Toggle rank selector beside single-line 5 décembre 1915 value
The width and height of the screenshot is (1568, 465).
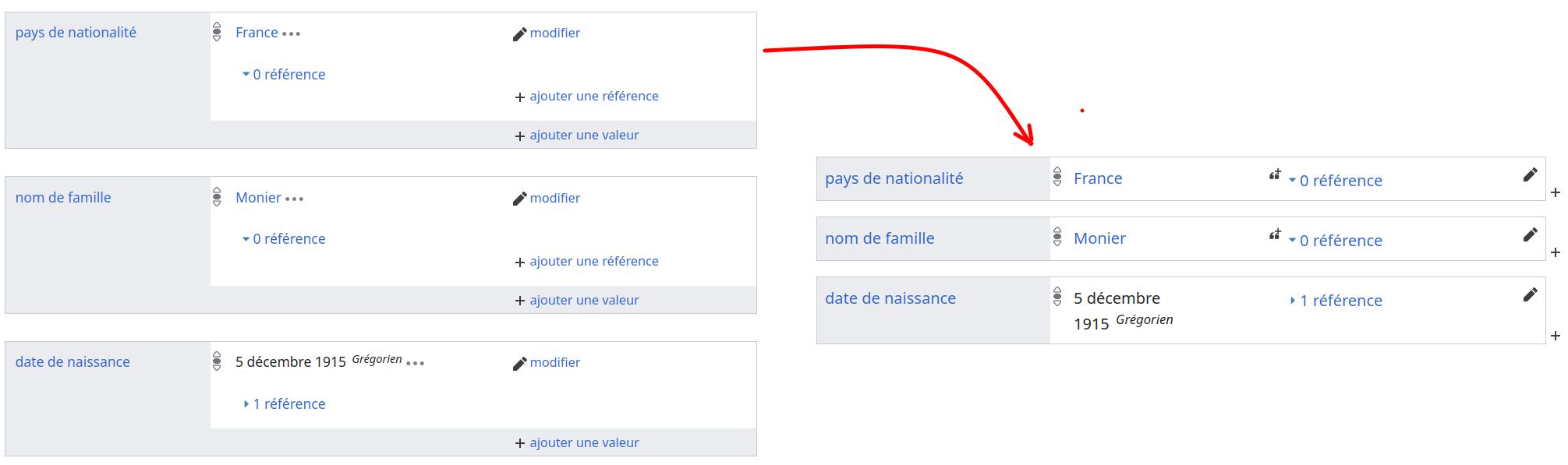point(217,361)
